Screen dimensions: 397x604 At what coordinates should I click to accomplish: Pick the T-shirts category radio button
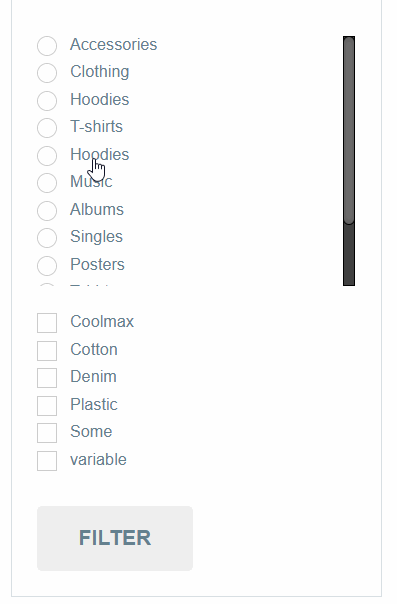click(47, 128)
